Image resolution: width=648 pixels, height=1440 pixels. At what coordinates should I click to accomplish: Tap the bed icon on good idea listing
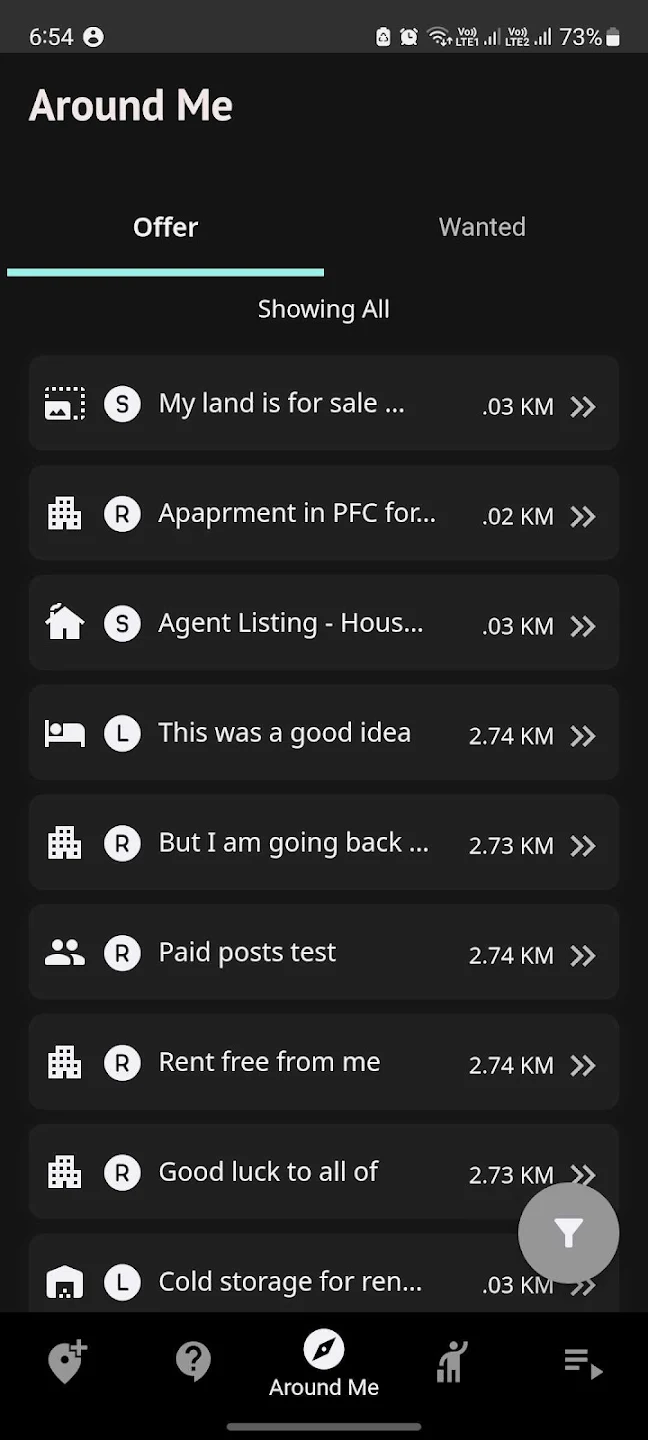click(65, 733)
